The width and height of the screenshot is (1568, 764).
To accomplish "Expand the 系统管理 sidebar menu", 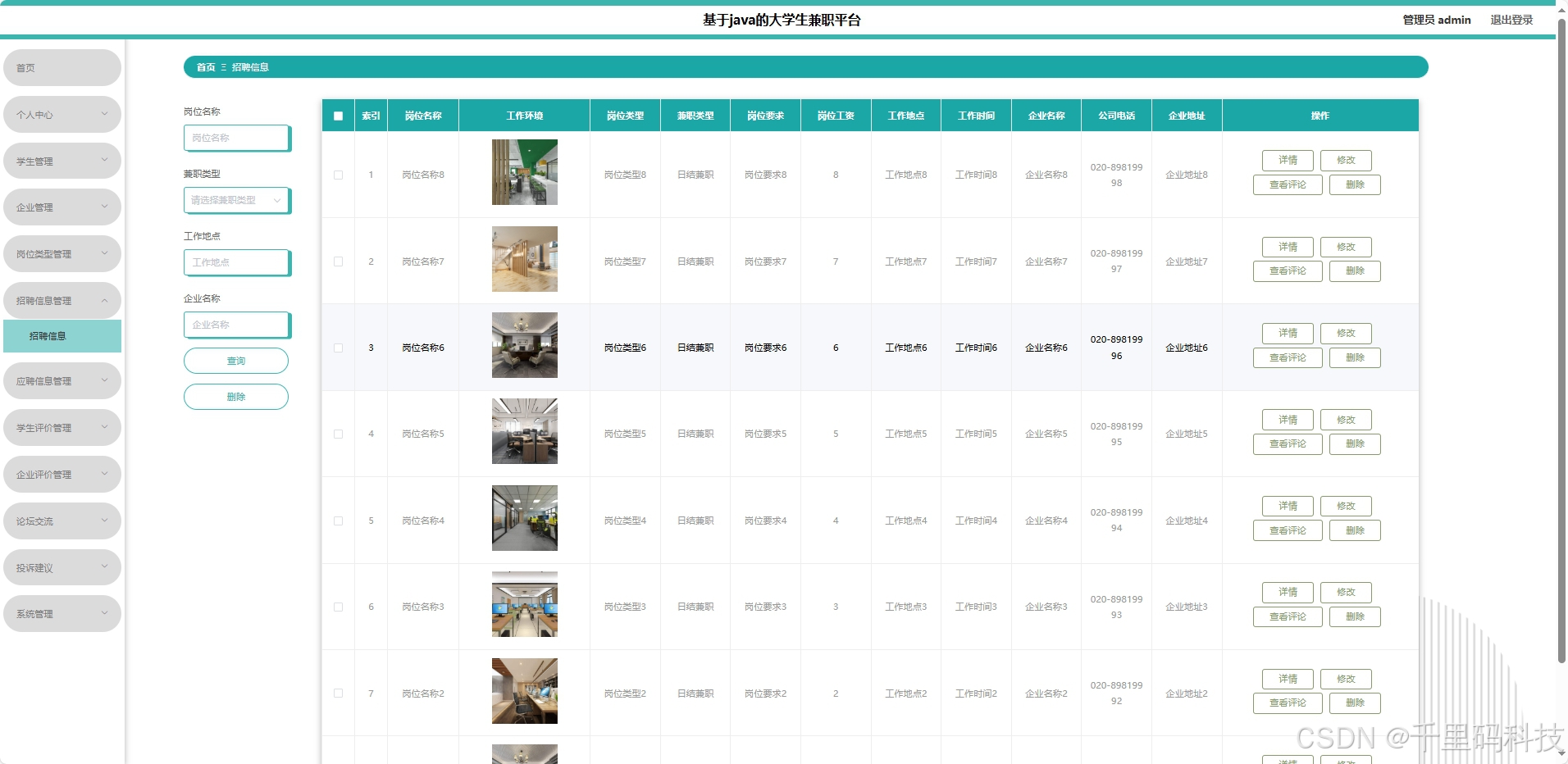I will click(62, 614).
